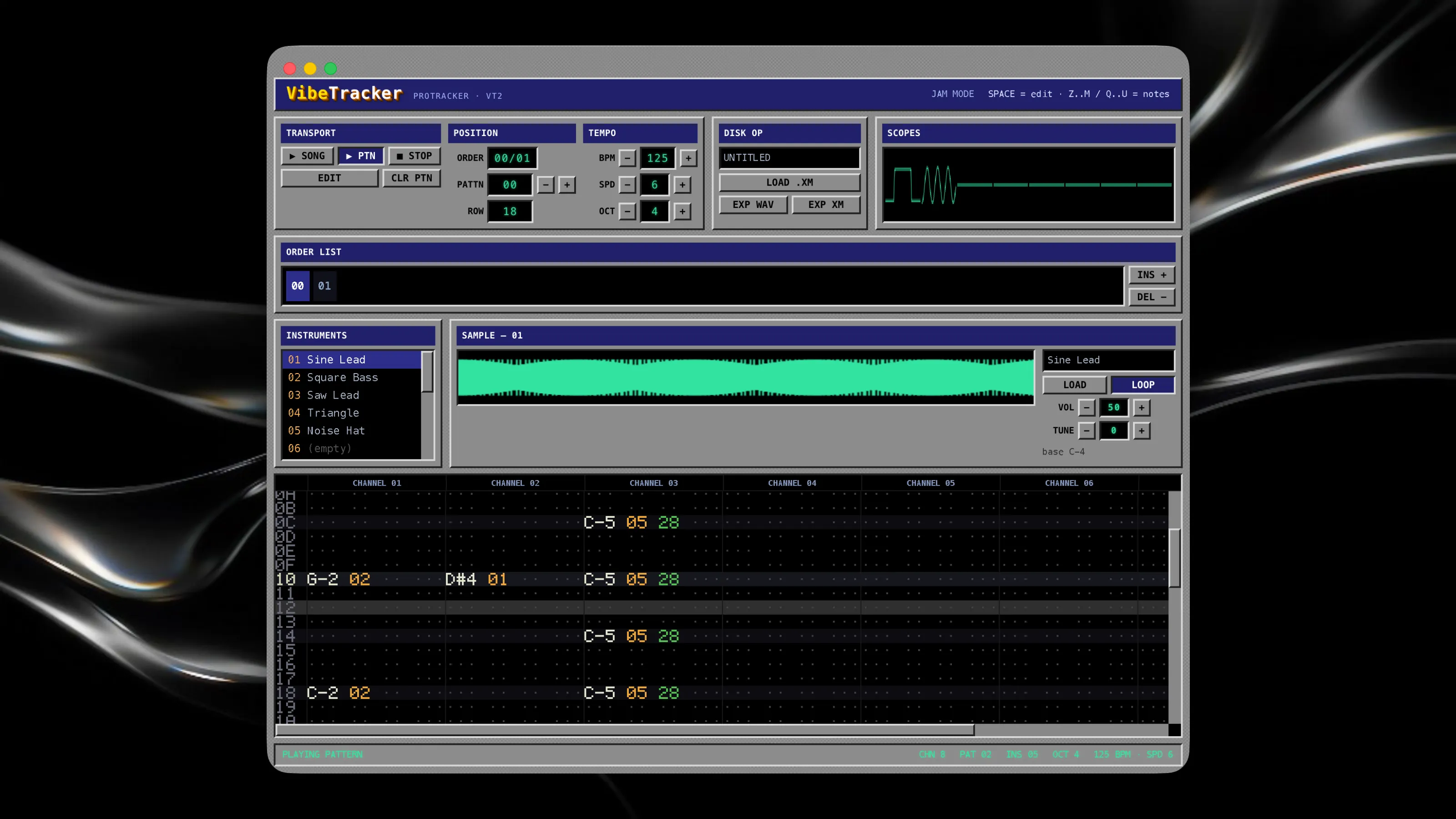The width and height of the screenshot is (1456, 819).
Task: Click the green sample waveform display
Action: click(746, 378)
